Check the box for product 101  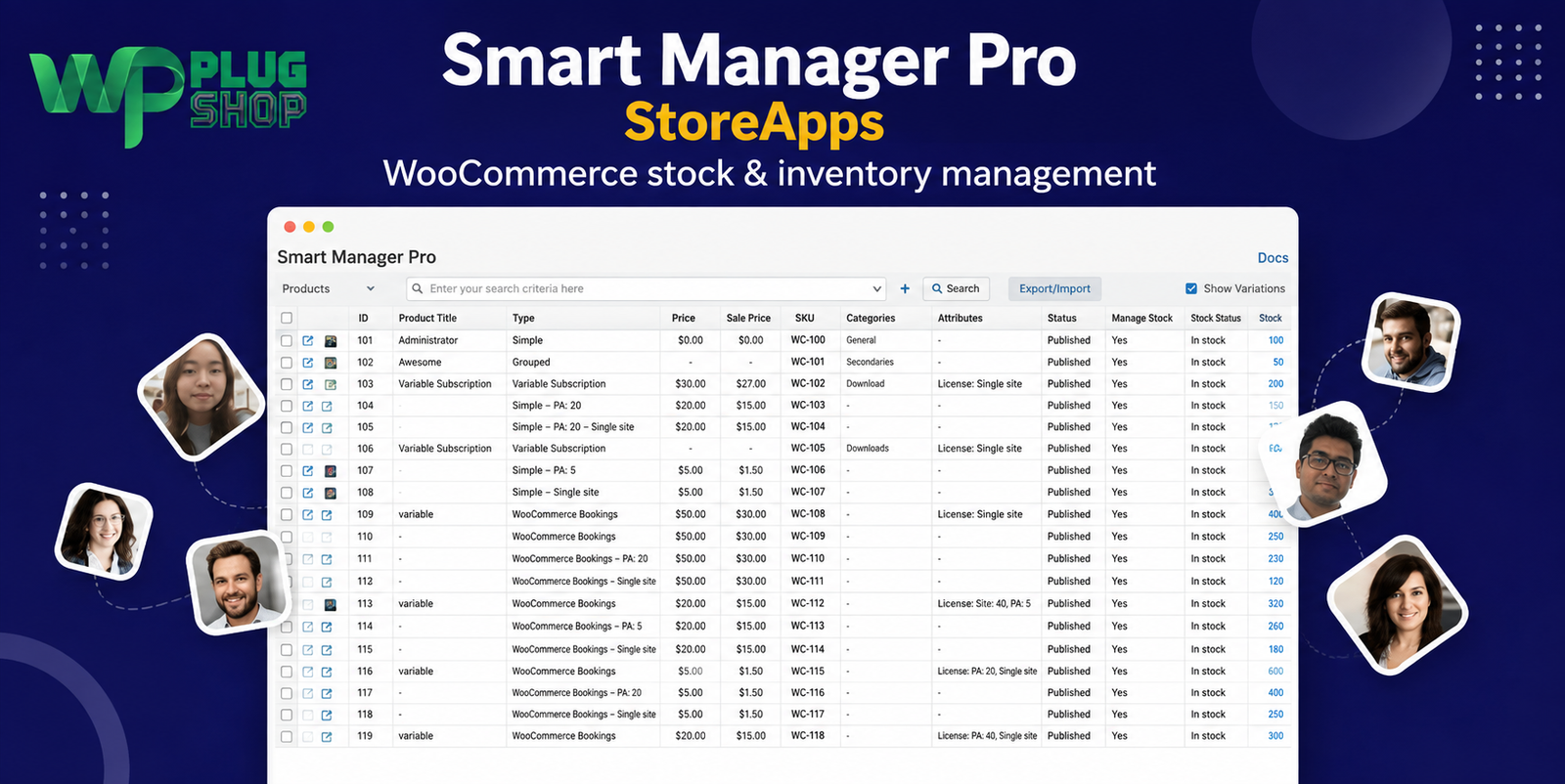coord(287,341)
